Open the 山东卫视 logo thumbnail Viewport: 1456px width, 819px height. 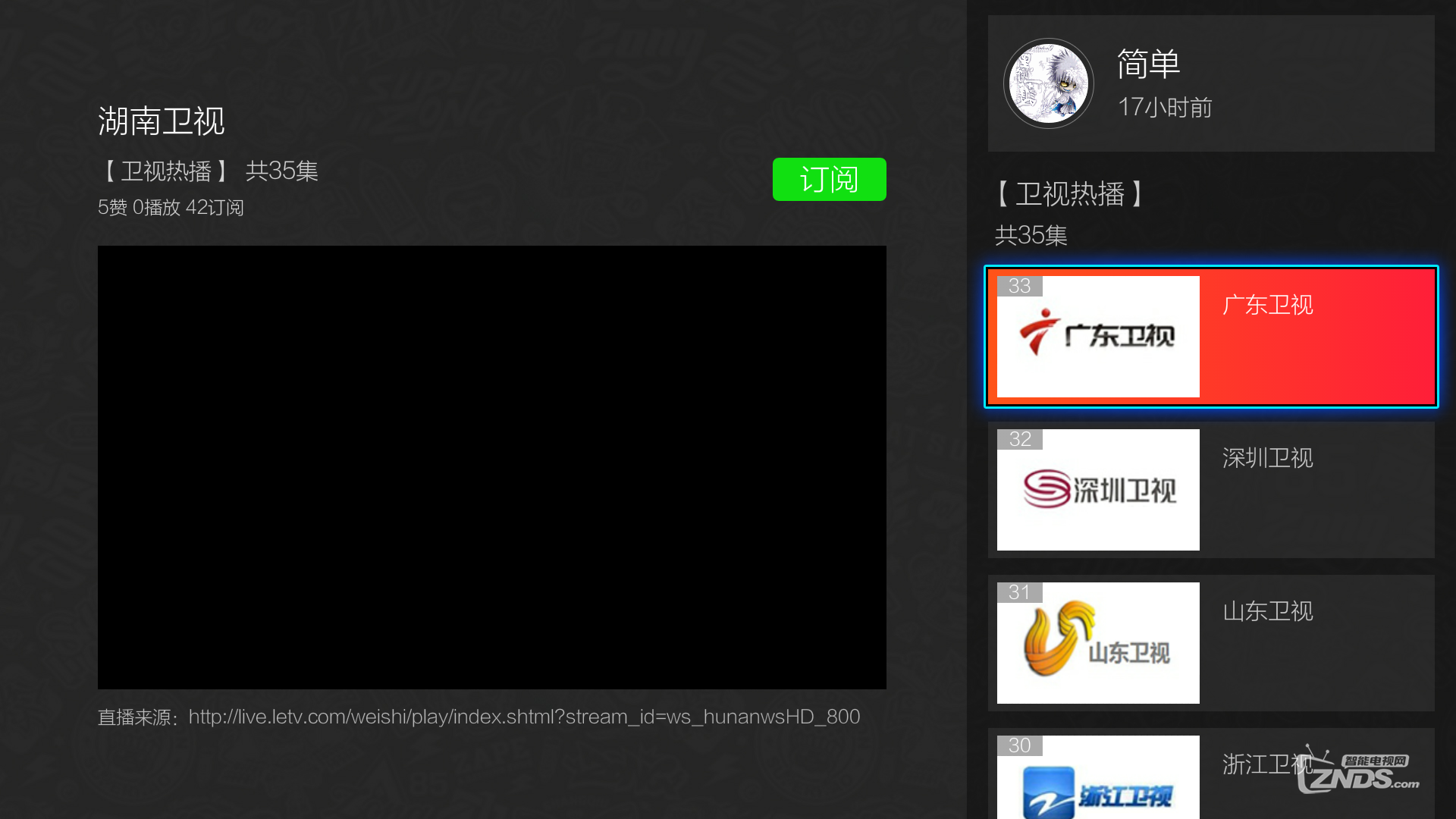pyautogui.click(x=1097, y=643)
